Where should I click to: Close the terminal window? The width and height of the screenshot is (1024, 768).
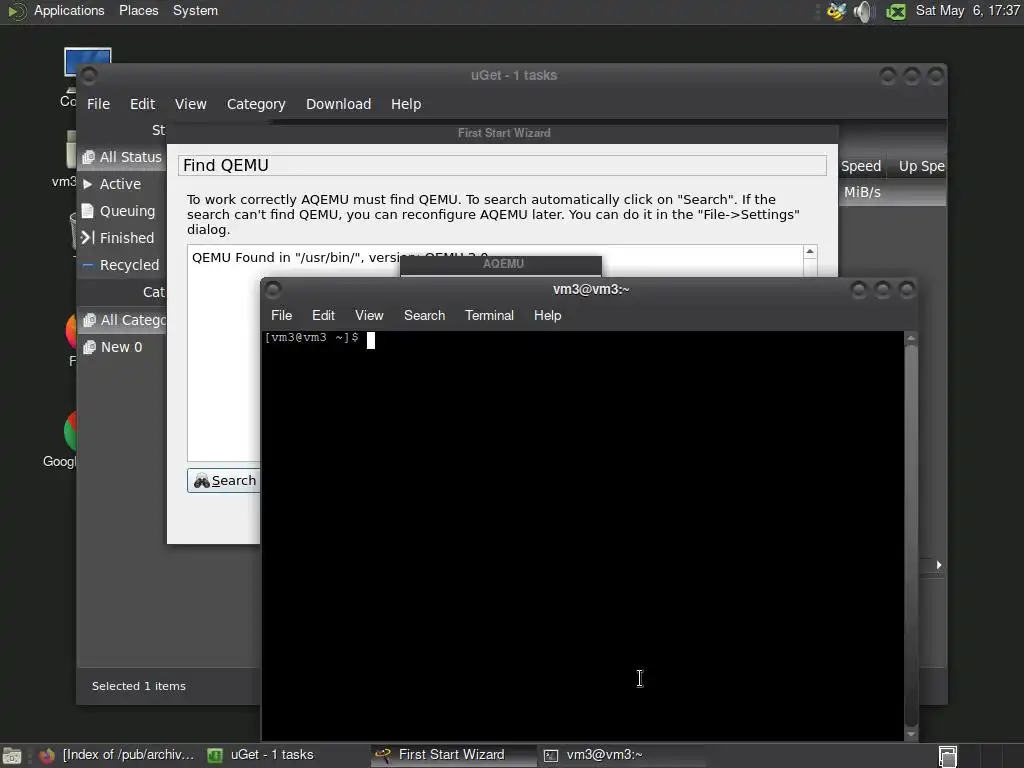click(906, 289)
